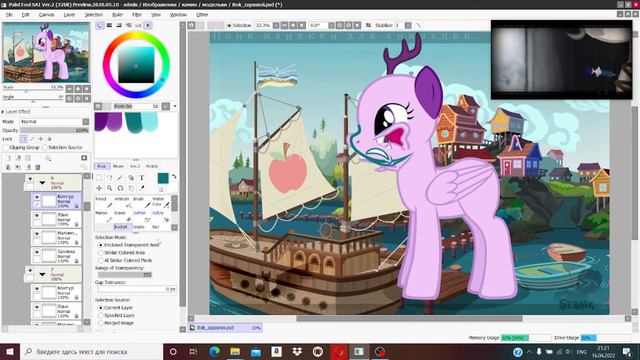Open the rotation angle dropdown

tap(331, 25)
